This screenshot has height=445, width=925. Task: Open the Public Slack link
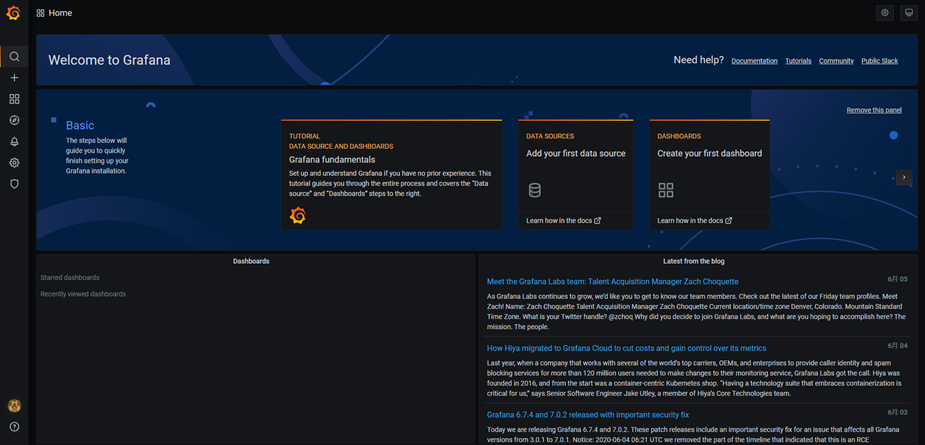coord(880,61)
